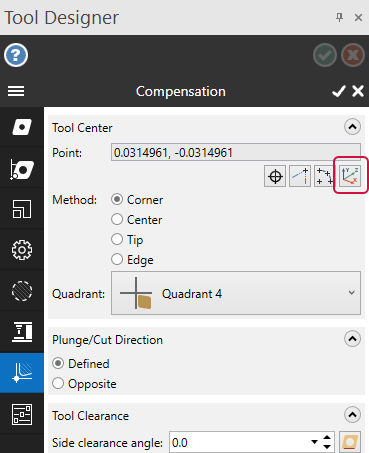Collapse the Plunge/Cut Direction section
369x453 pixels.
click(352, 339)
